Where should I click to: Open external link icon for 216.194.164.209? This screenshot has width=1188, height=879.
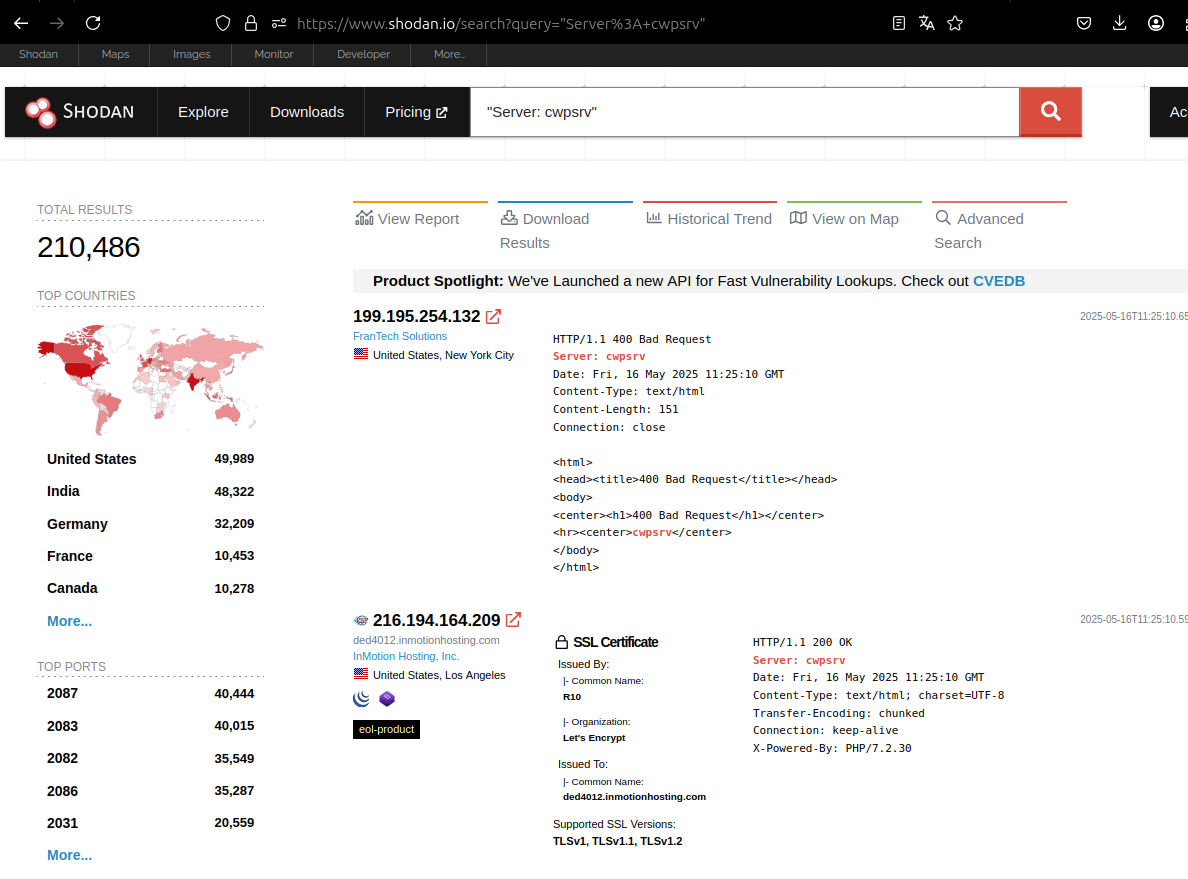click(x=513, y=620)
